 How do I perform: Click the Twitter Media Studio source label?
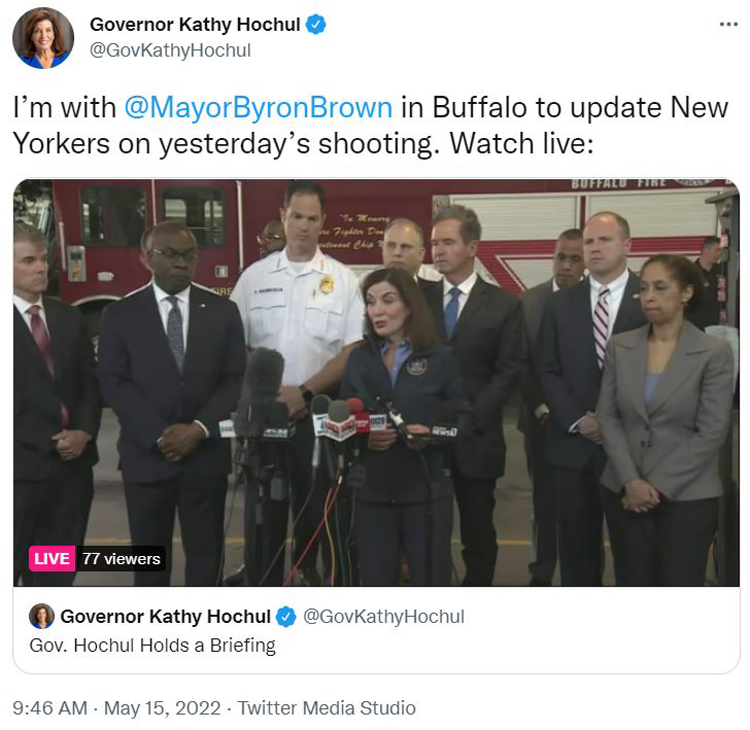[327, 708]
